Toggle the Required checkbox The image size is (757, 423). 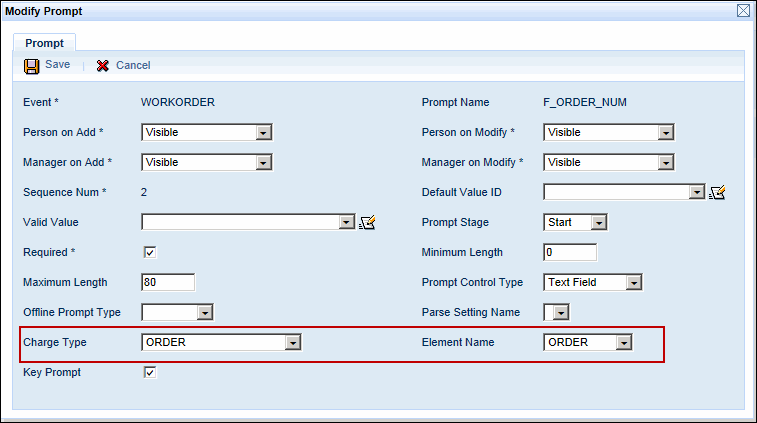(150, 252)
